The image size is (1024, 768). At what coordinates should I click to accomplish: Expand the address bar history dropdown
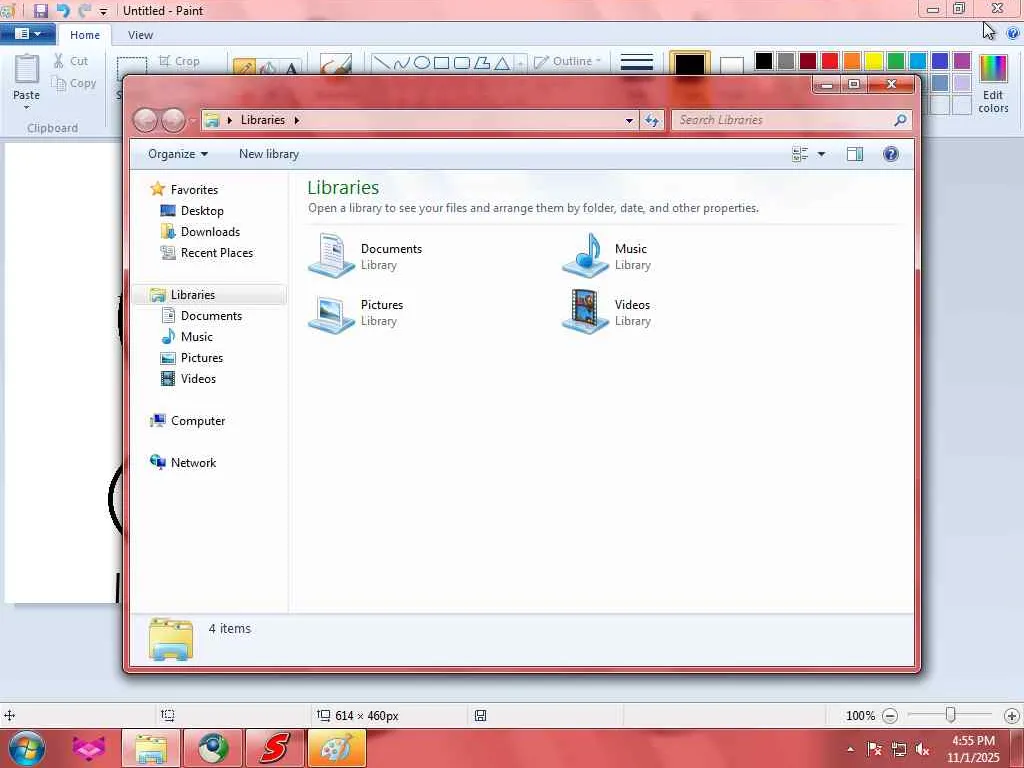629,120
